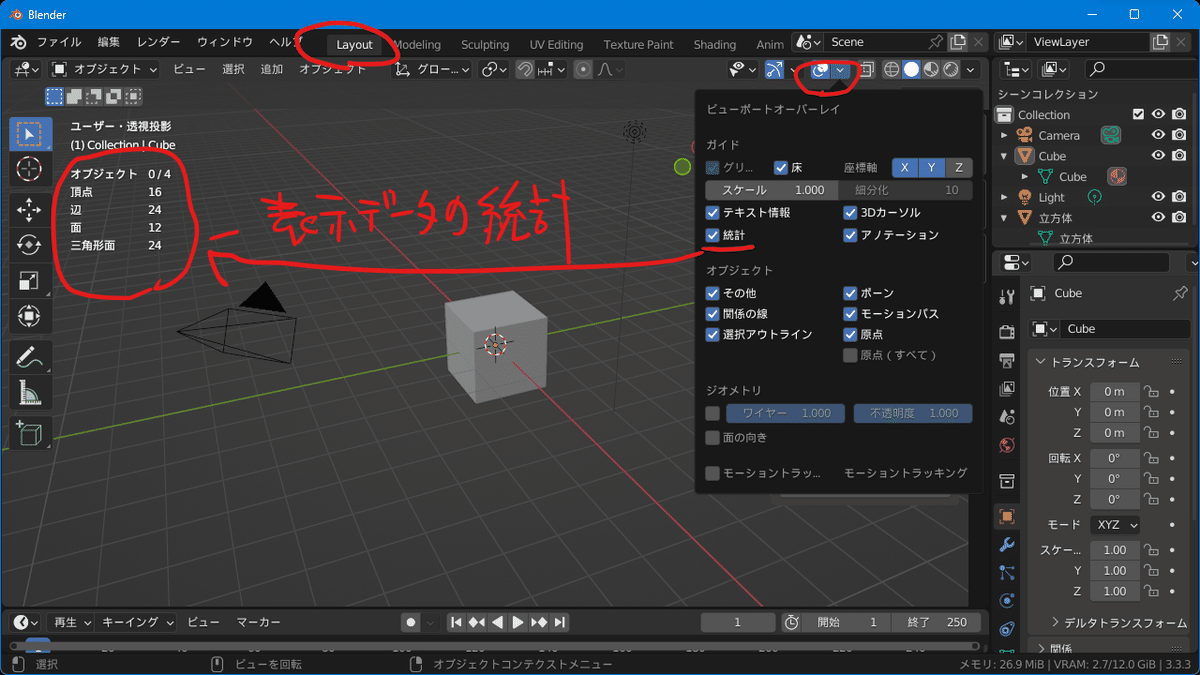
Task: Create a new scene with the copy icon
Action: (958, 42)
